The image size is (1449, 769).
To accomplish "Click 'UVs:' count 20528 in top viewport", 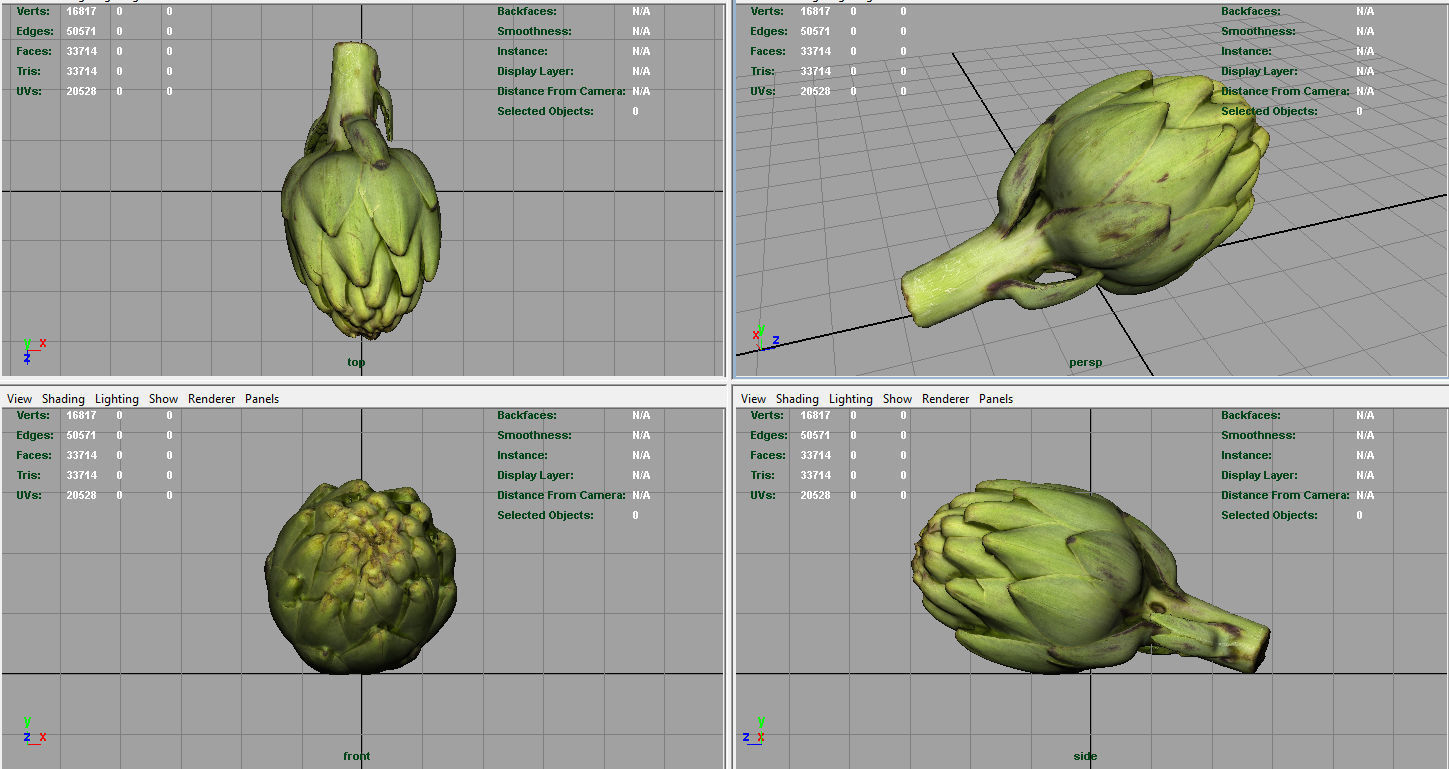I will click(81, 91).
